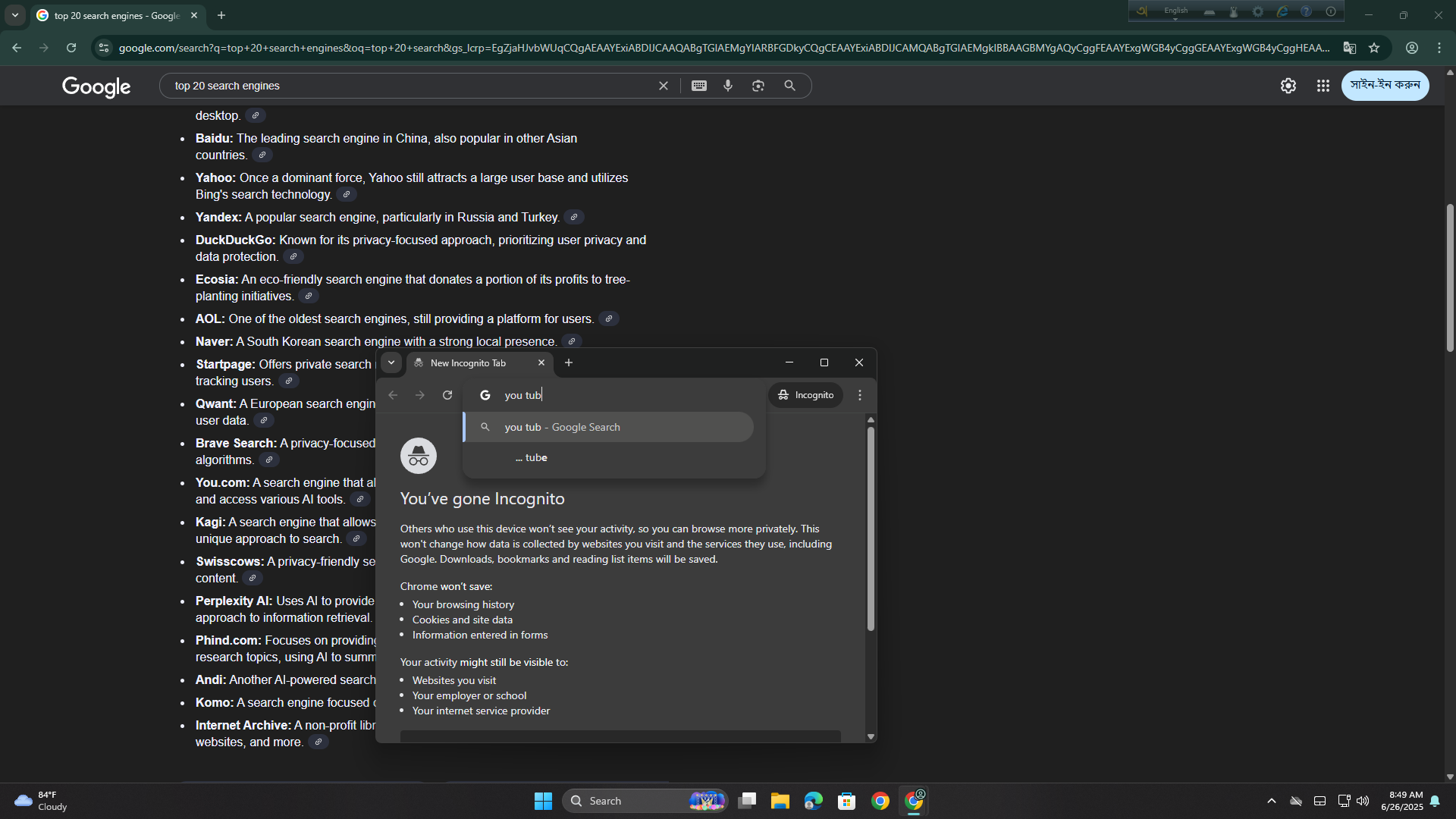The width and height of the screenshot is (1456, 819).
Task: Submit search using the magnifier icon
Action: [x=790, y=86]
